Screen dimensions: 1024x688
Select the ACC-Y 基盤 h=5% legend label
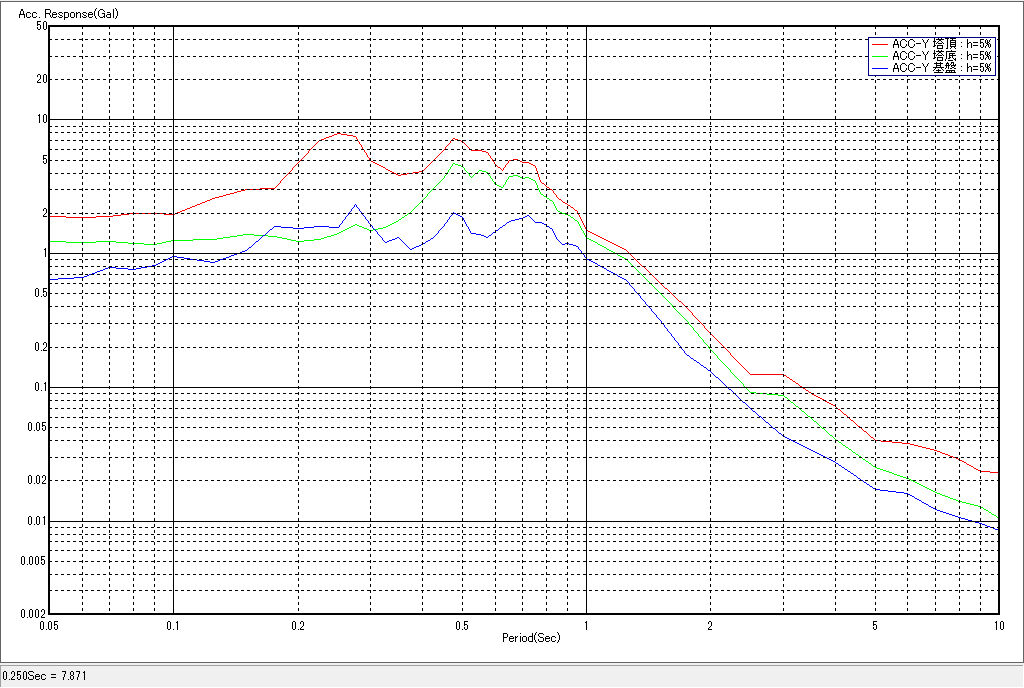point(941,68)
